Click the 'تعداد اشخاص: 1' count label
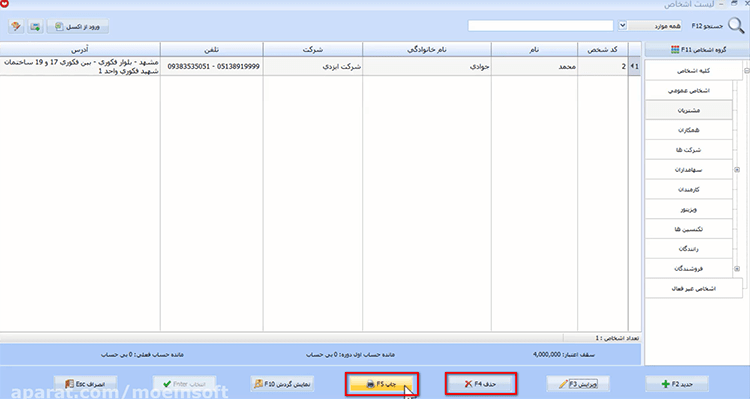 coord(617,338)
